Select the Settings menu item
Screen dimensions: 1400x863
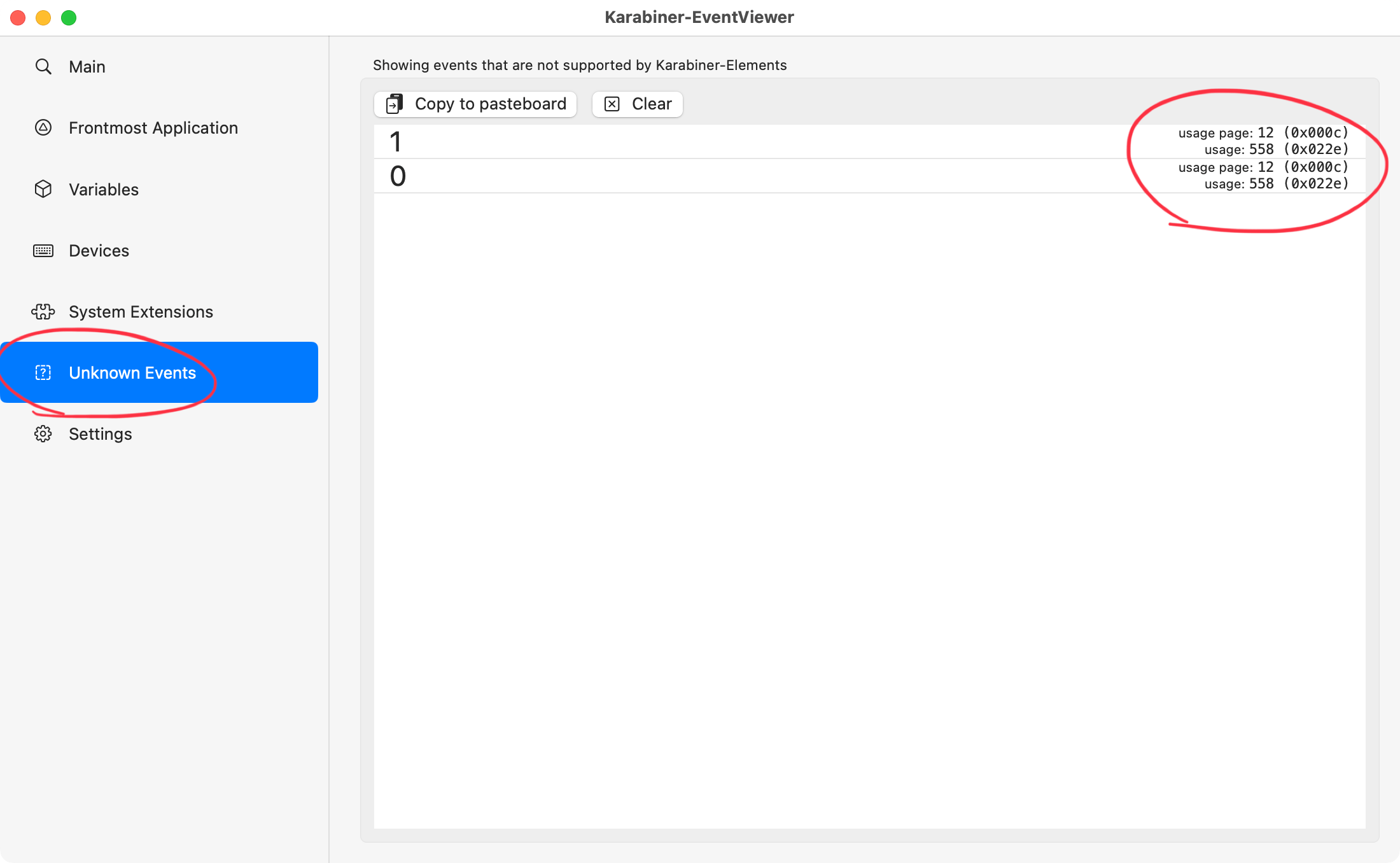pos(100,433)
